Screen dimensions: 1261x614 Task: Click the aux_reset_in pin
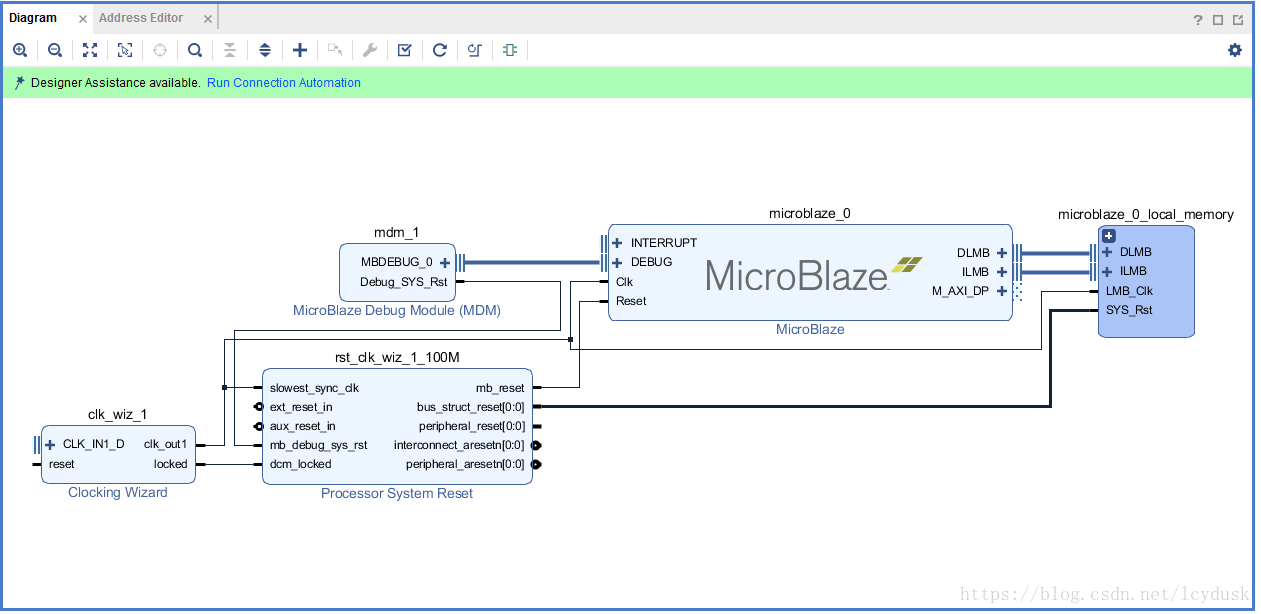click(x=302, y=426)
